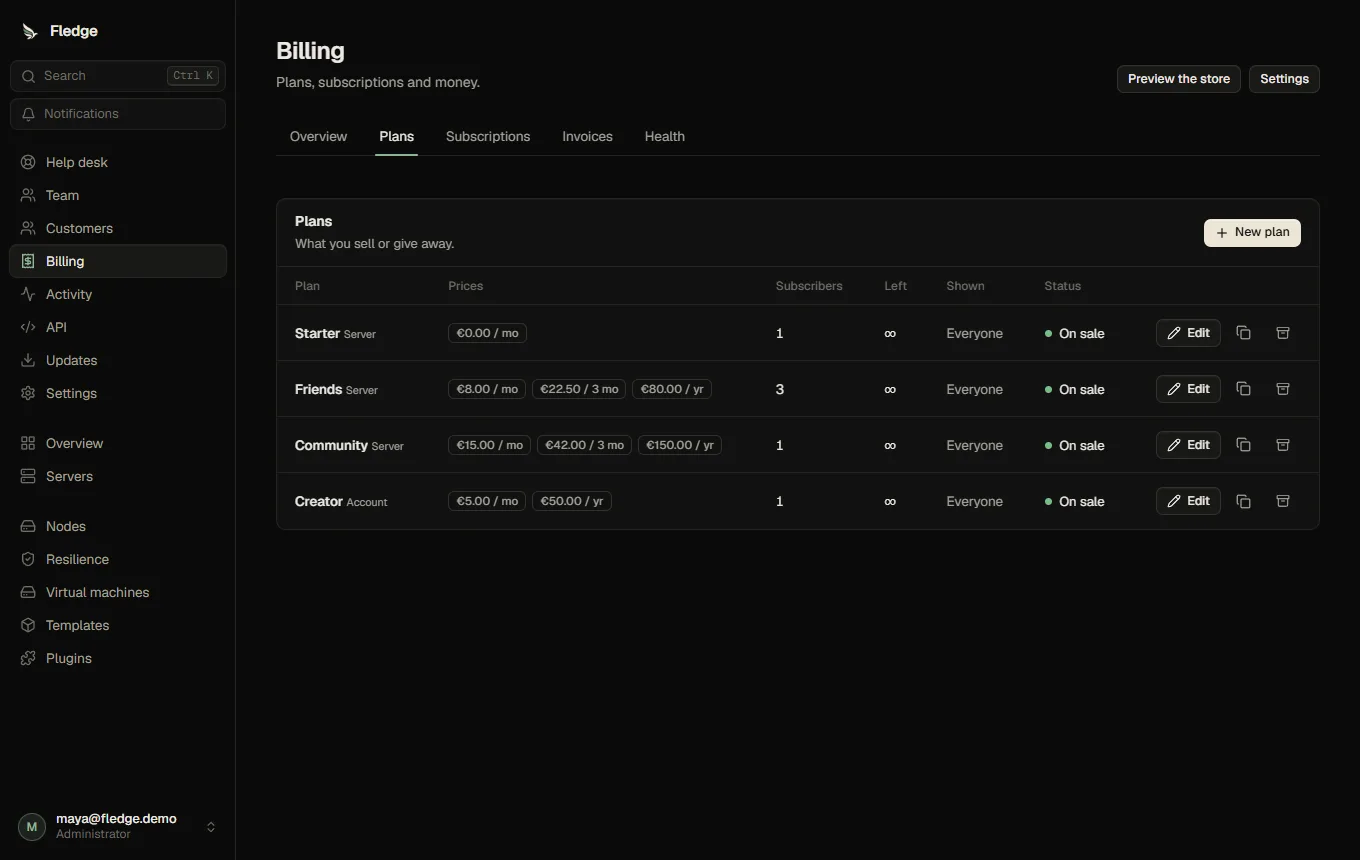This screenshot has height=860, width=1360.
Task: Open Updates in the sidebar
Action: pos(118,360)
